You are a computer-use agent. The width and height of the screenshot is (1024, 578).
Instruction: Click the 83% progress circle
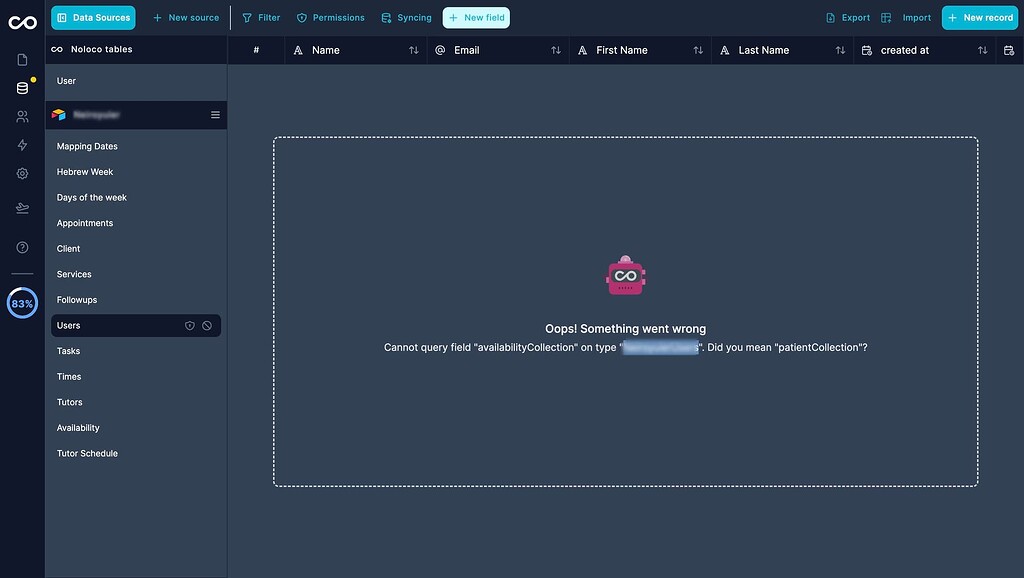(x=22, y=302)
